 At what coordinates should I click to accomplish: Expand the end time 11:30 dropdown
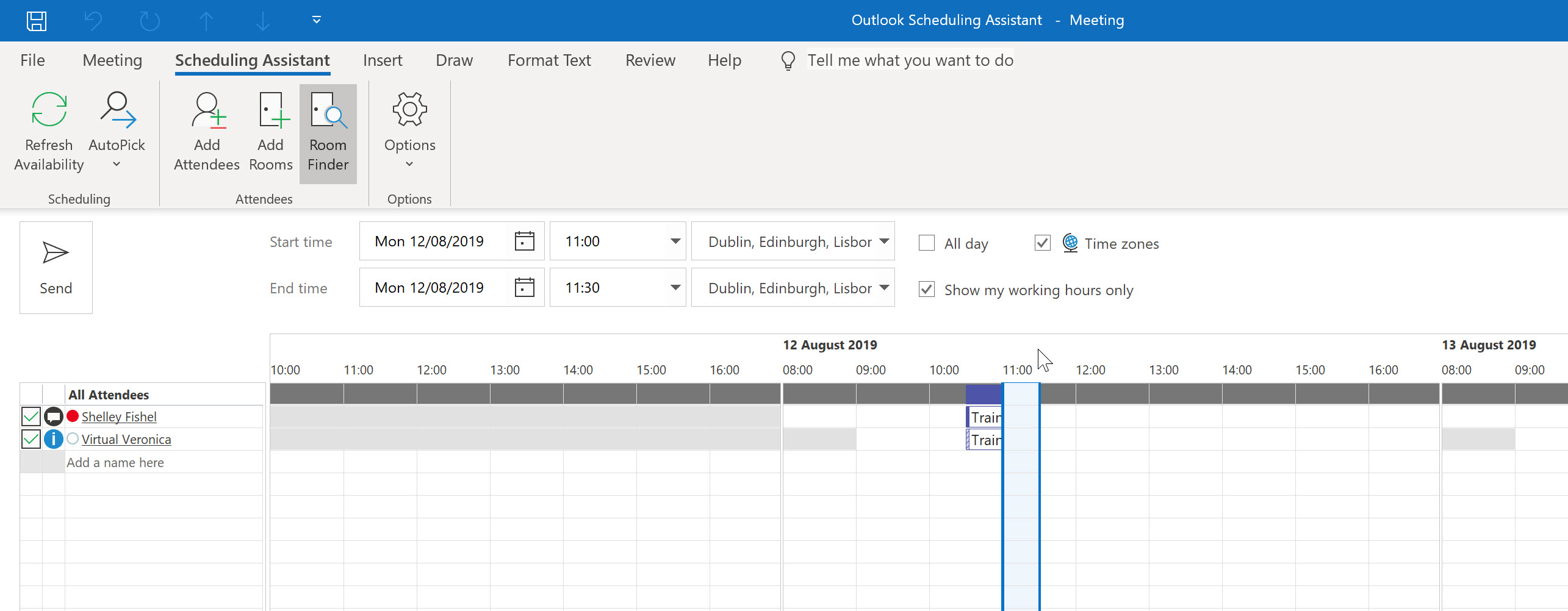click(675, 288)
